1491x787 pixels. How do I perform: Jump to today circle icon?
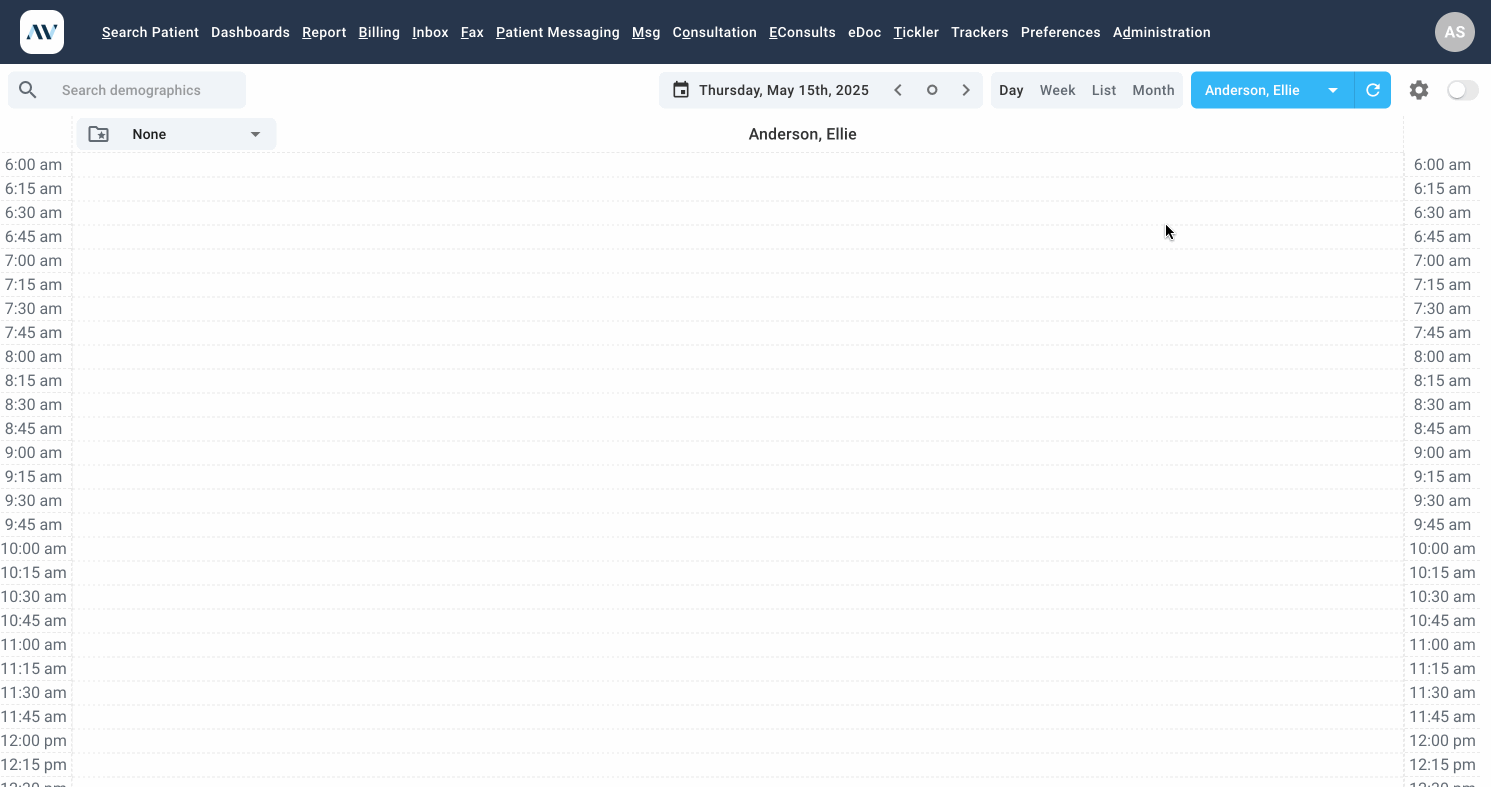pyautogui.click(x=932, y=90)
